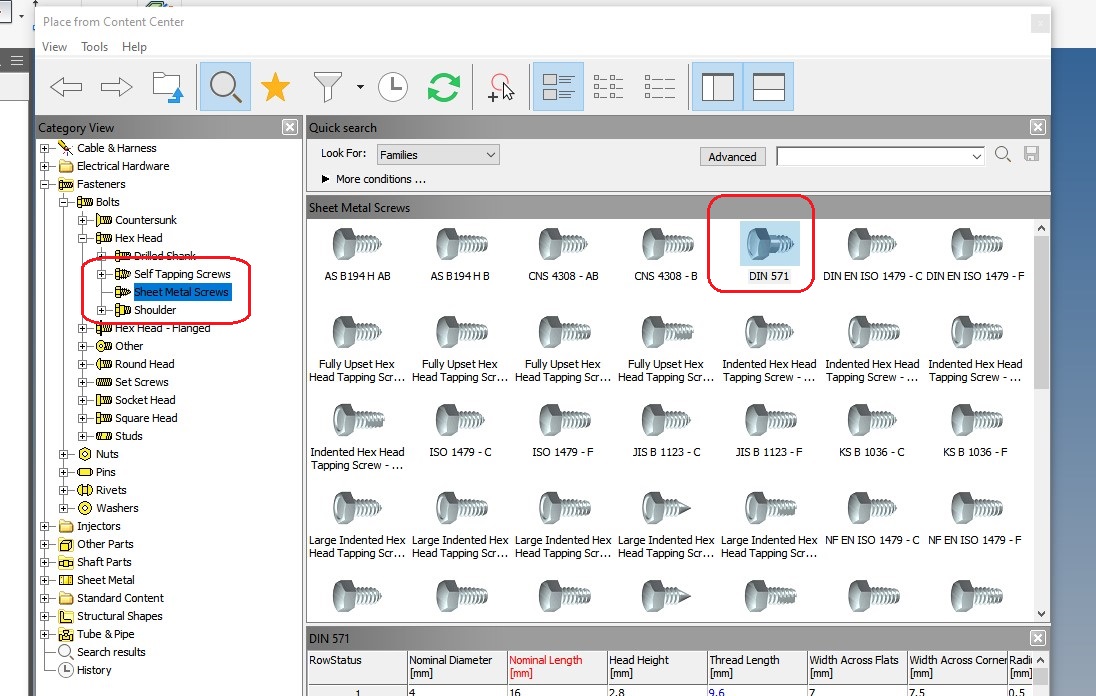Viewport: 1096px width, 696px height.
Task: Expand the Cable & Harness category
Action: [x=44, y=148]
